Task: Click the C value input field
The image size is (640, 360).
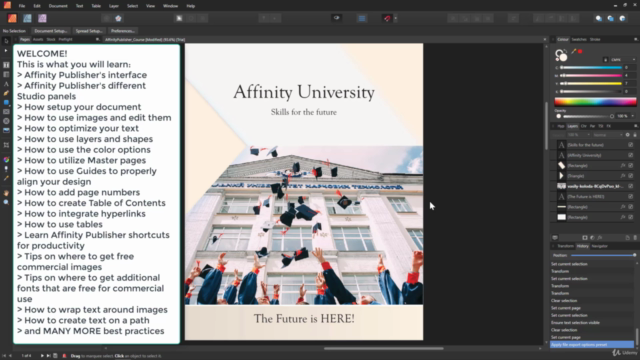Action: (630, 68)
